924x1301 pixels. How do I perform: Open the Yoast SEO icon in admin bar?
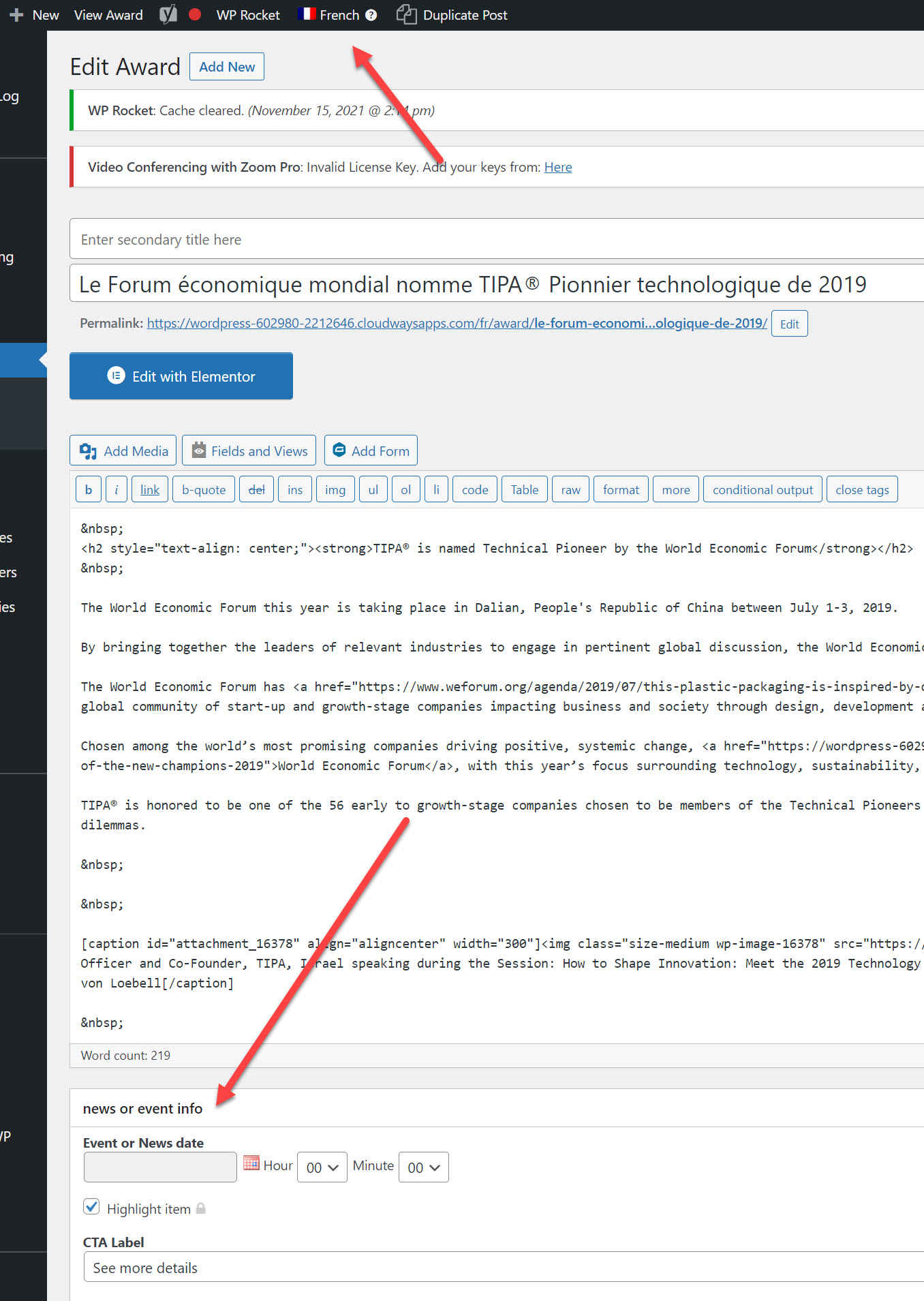tap(168, 14)
